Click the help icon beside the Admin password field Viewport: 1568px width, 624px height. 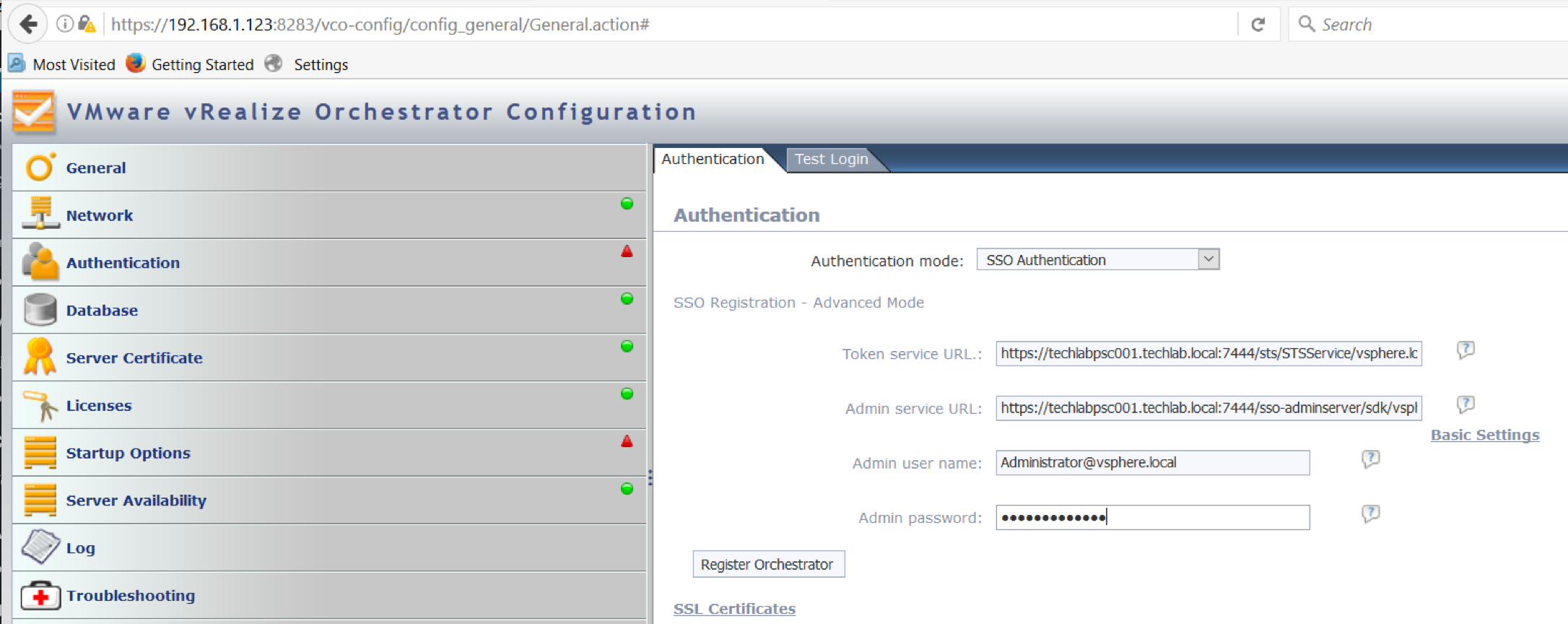click(x=1370, y=513)
